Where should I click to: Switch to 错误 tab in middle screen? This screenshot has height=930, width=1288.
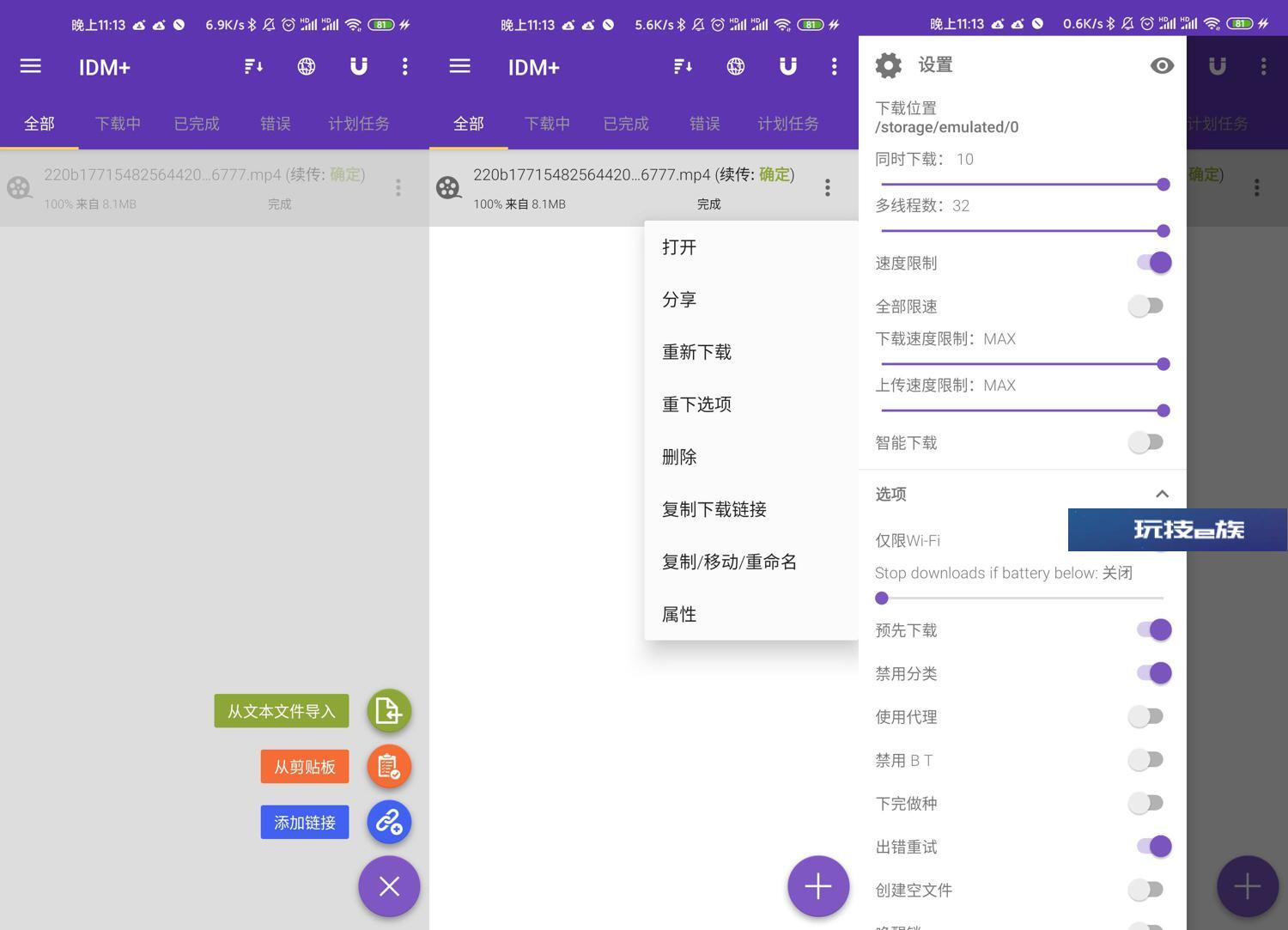coord(705,124)
